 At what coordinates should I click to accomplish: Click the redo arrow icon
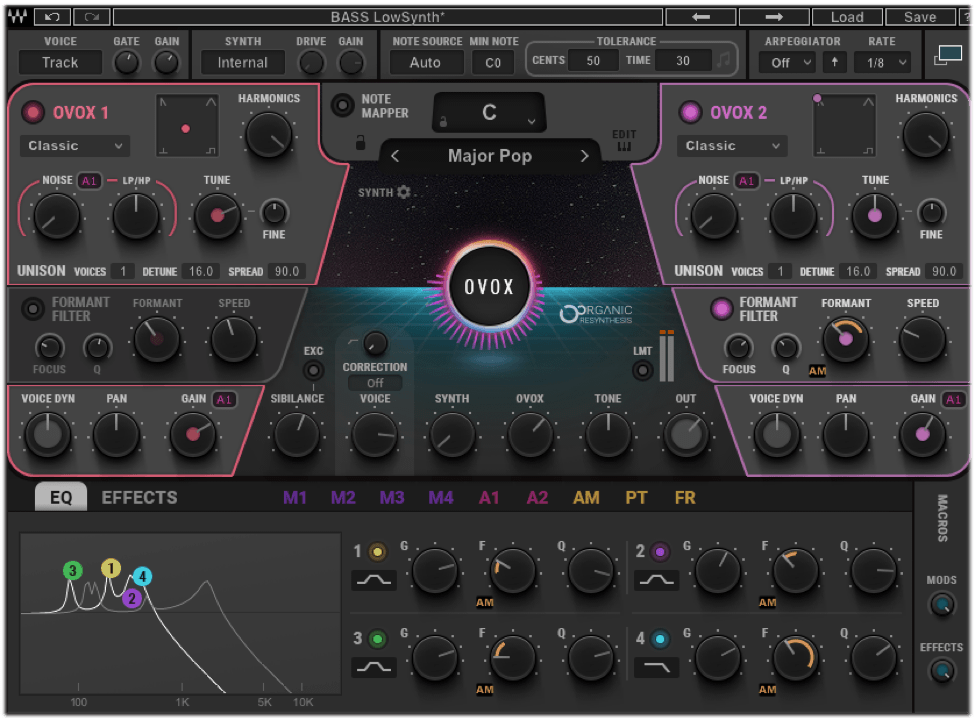point(92,17)
